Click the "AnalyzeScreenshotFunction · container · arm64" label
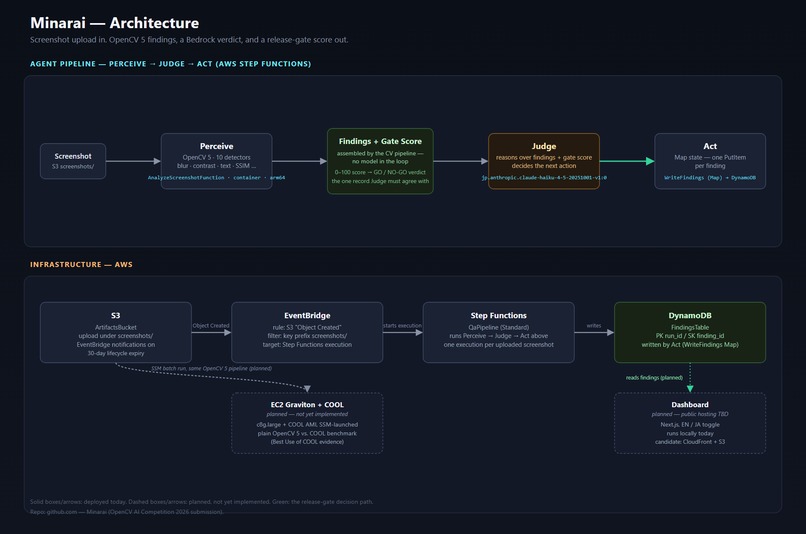 click(216, 177)
